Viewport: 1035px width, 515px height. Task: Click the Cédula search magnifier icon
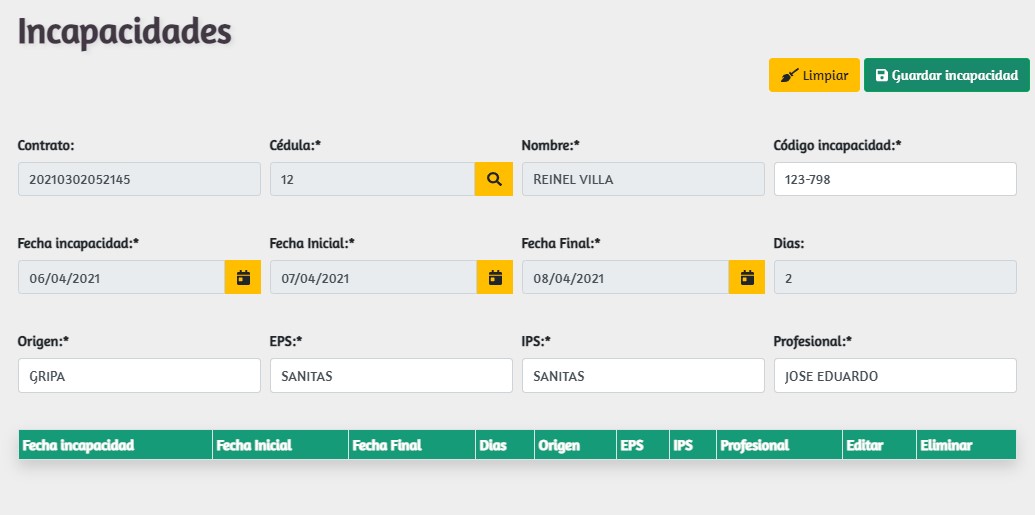pos(493,179)
